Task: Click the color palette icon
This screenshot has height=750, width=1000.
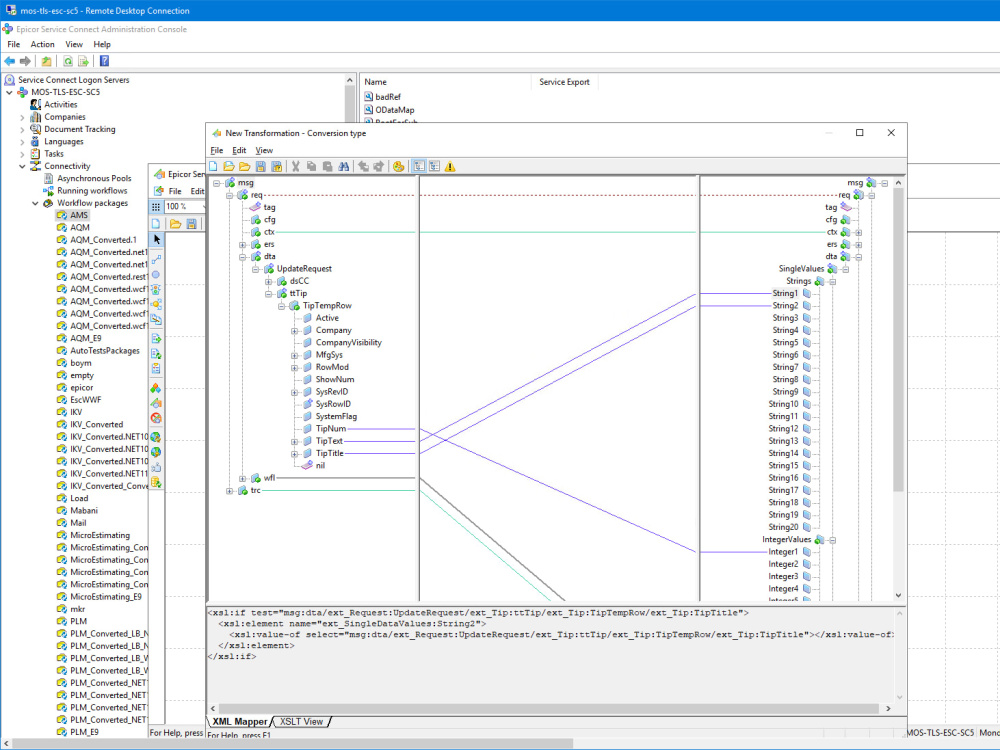Action: pos(399,166)
